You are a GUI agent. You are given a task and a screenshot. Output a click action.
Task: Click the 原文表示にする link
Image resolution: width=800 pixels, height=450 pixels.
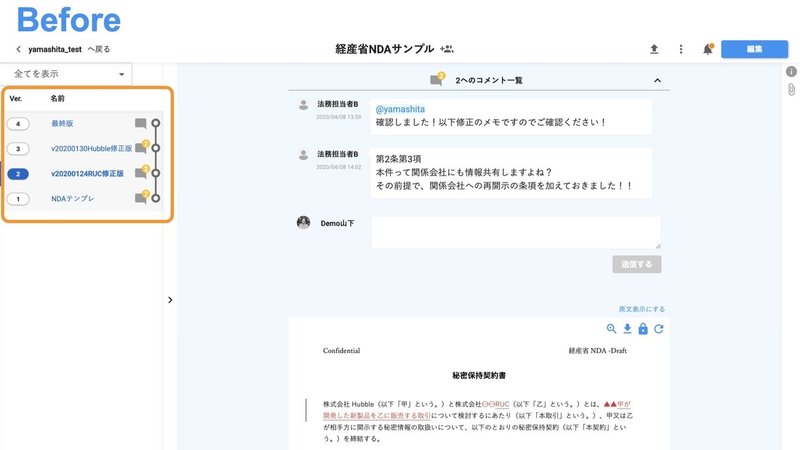tap(642, 309)
